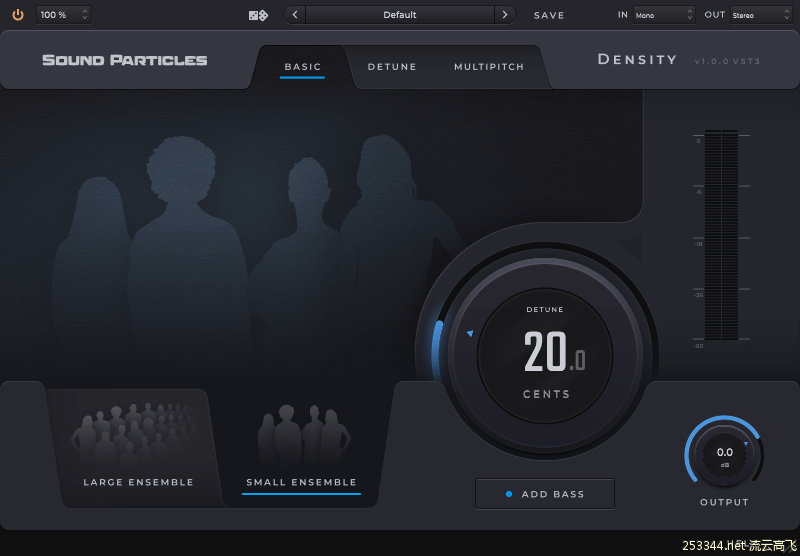Open the OUT Stereo channel dropdown
This screenshot has width=800, height=556.
coord(761,15)
